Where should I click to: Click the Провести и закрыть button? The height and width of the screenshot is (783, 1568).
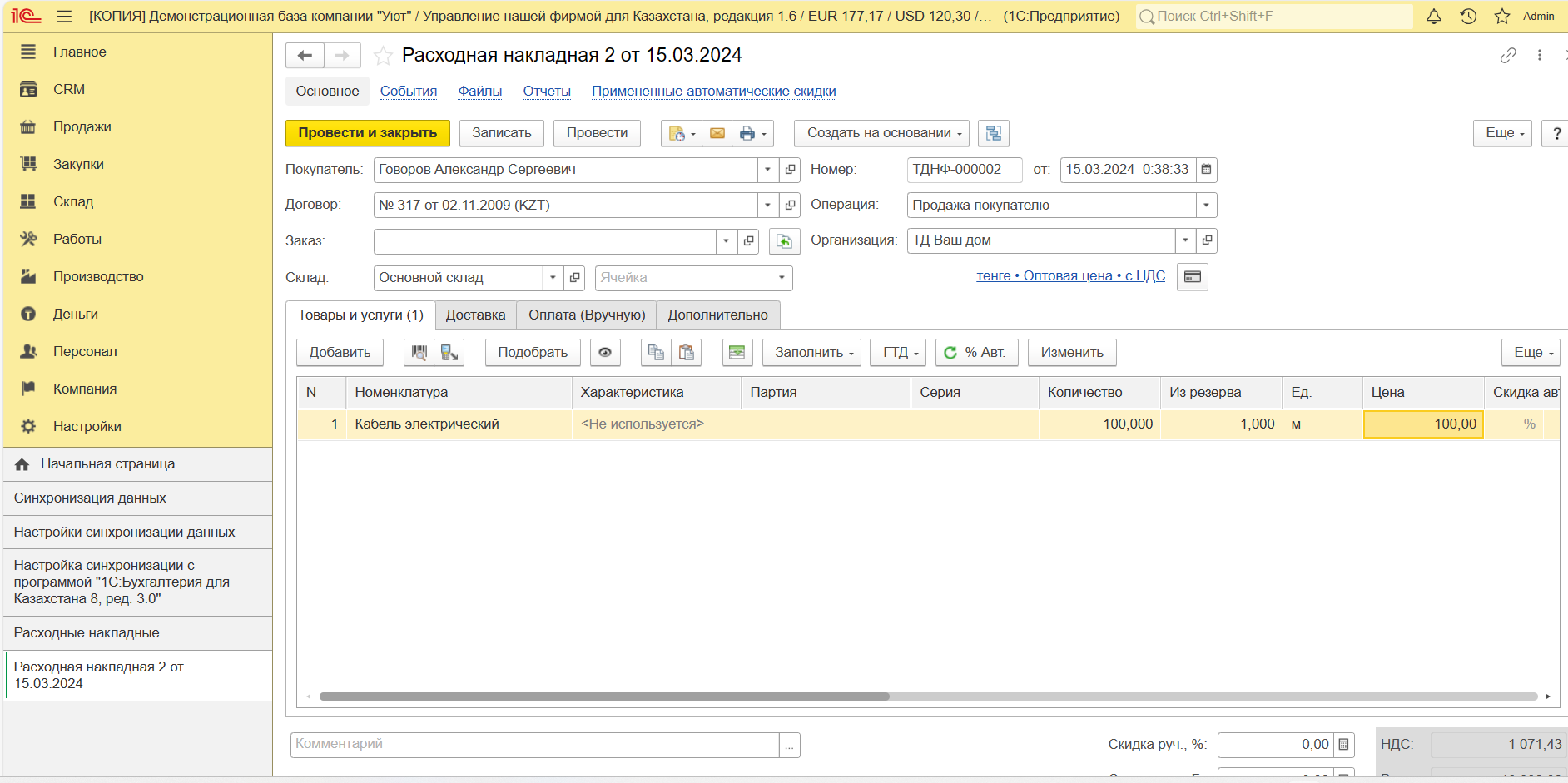(x=367, y=133)
